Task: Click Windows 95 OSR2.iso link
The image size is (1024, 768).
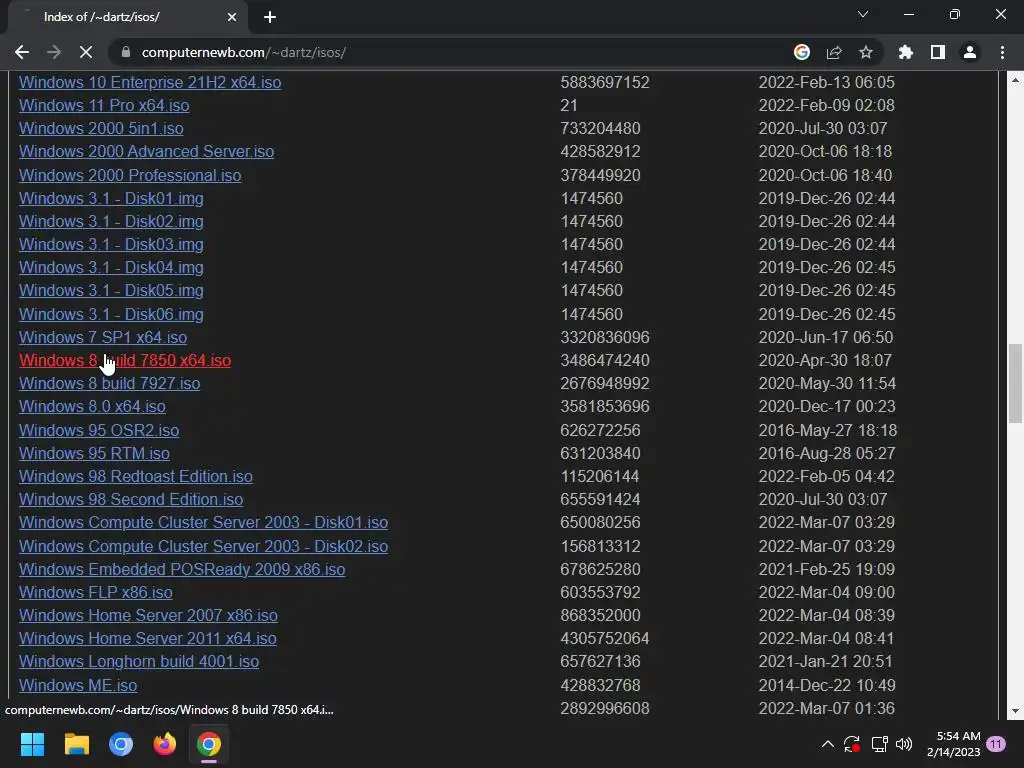Action: pos(99,430)
